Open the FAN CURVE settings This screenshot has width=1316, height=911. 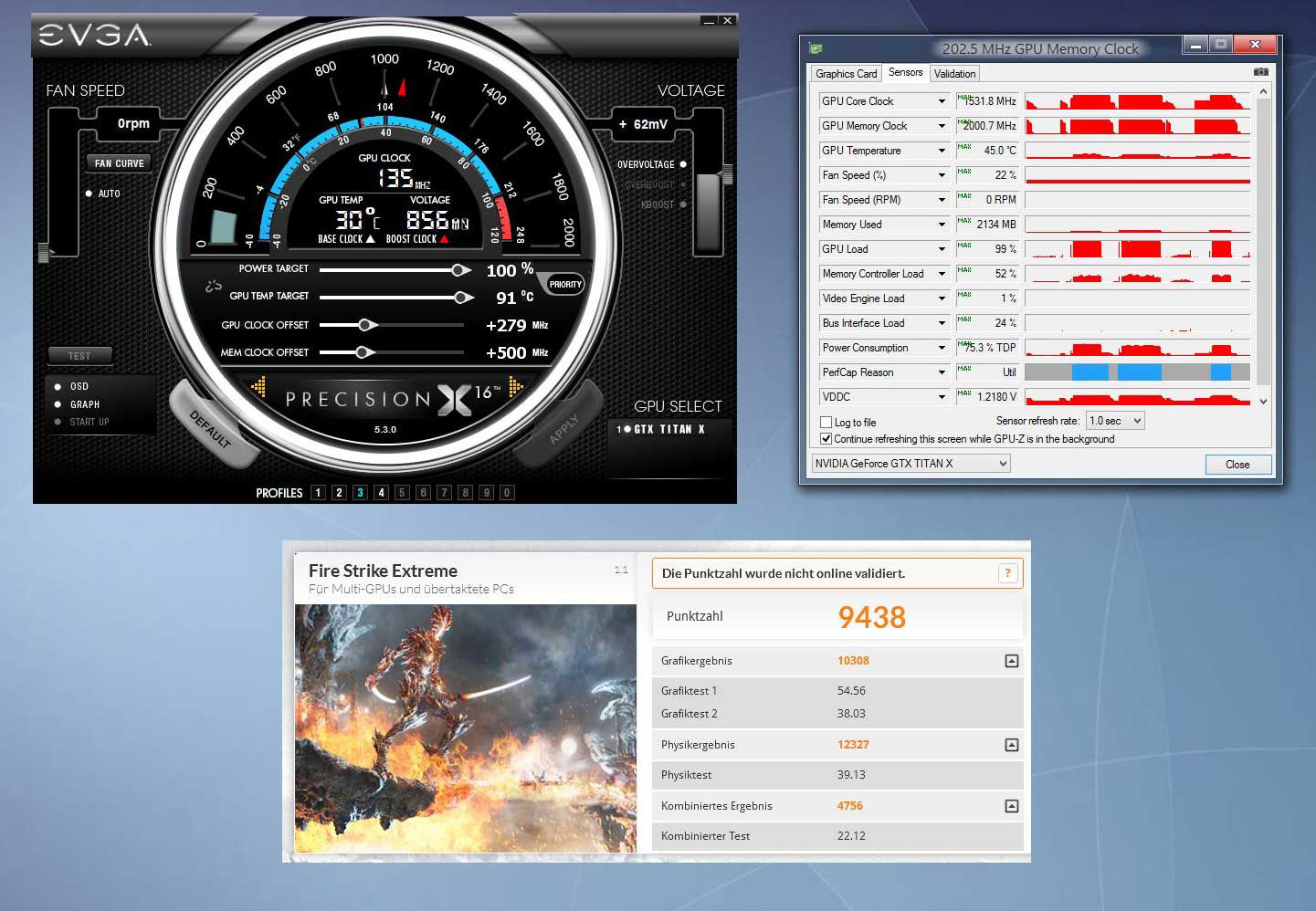pyautogui.click(x=119, y=163)
